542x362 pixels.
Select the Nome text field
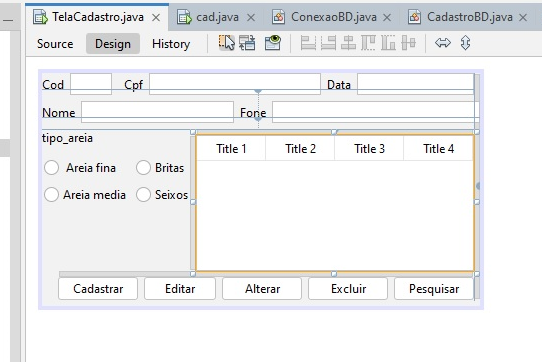coord(157,112)
